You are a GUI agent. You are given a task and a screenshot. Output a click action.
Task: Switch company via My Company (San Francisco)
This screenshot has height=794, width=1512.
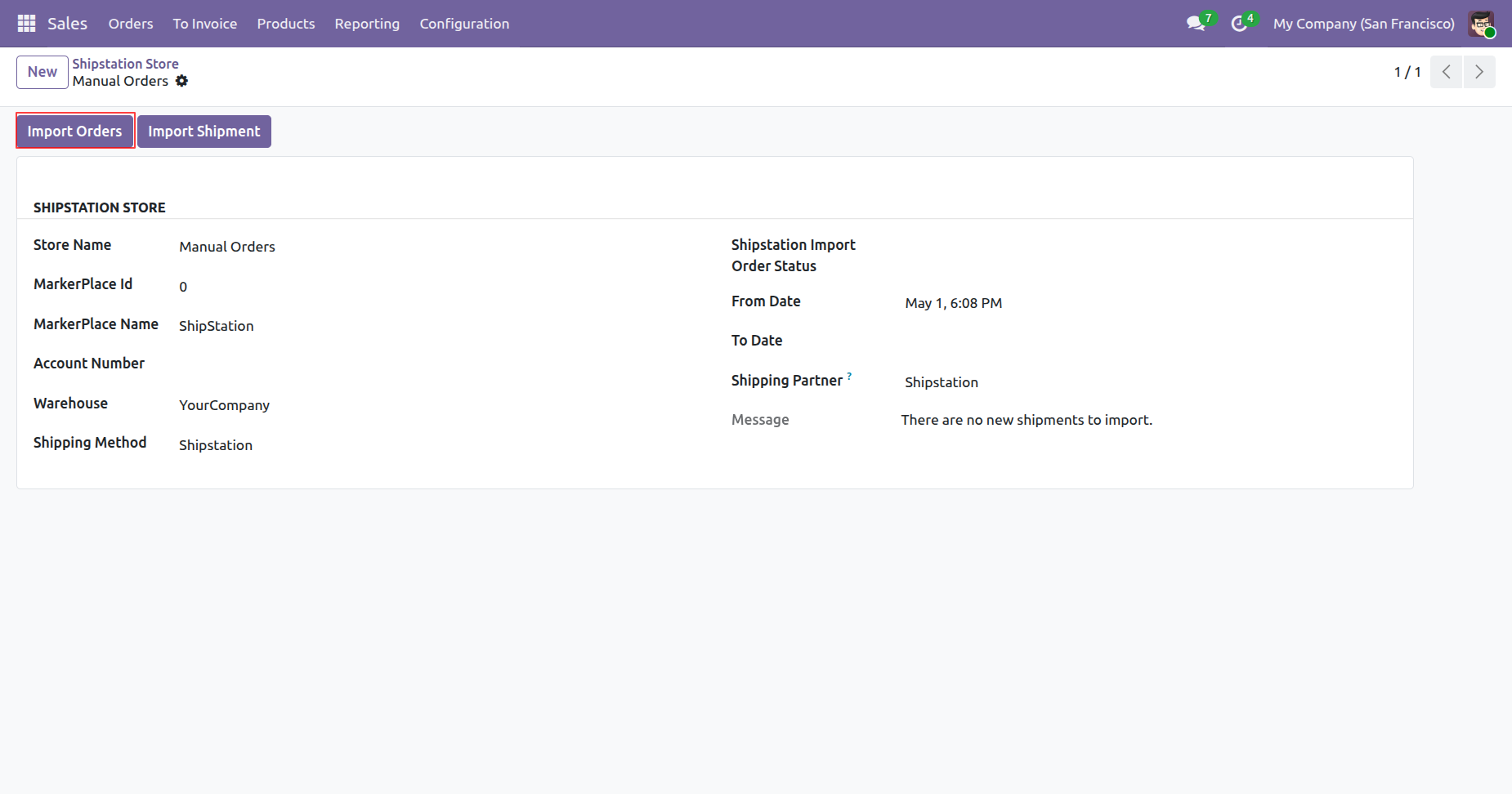[1363, 24]
